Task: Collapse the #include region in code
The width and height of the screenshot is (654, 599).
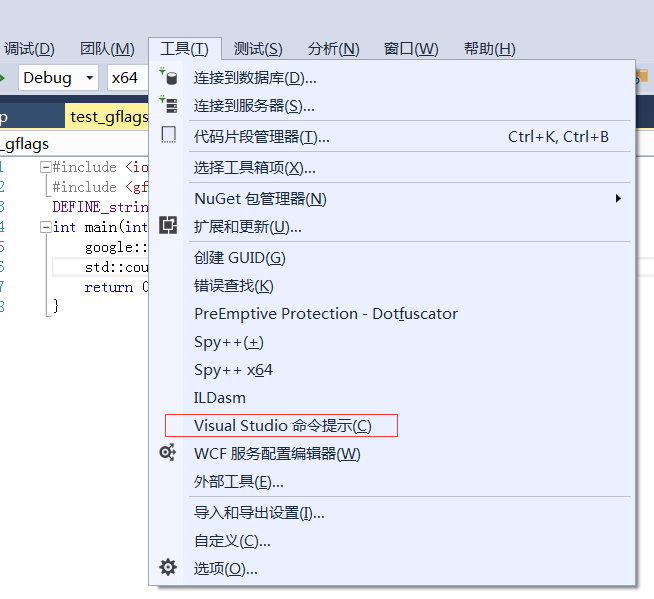Action: 45,167
